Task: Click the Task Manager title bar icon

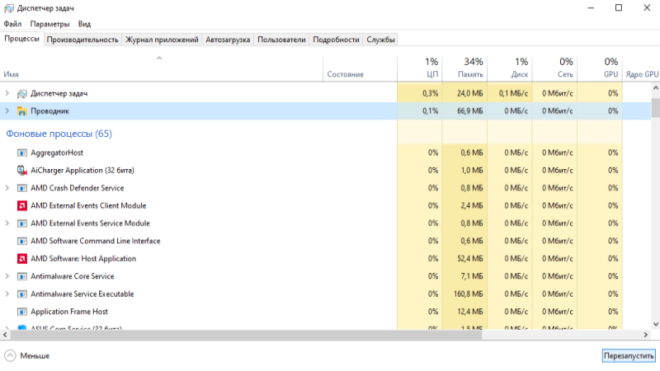Action: 9,8
